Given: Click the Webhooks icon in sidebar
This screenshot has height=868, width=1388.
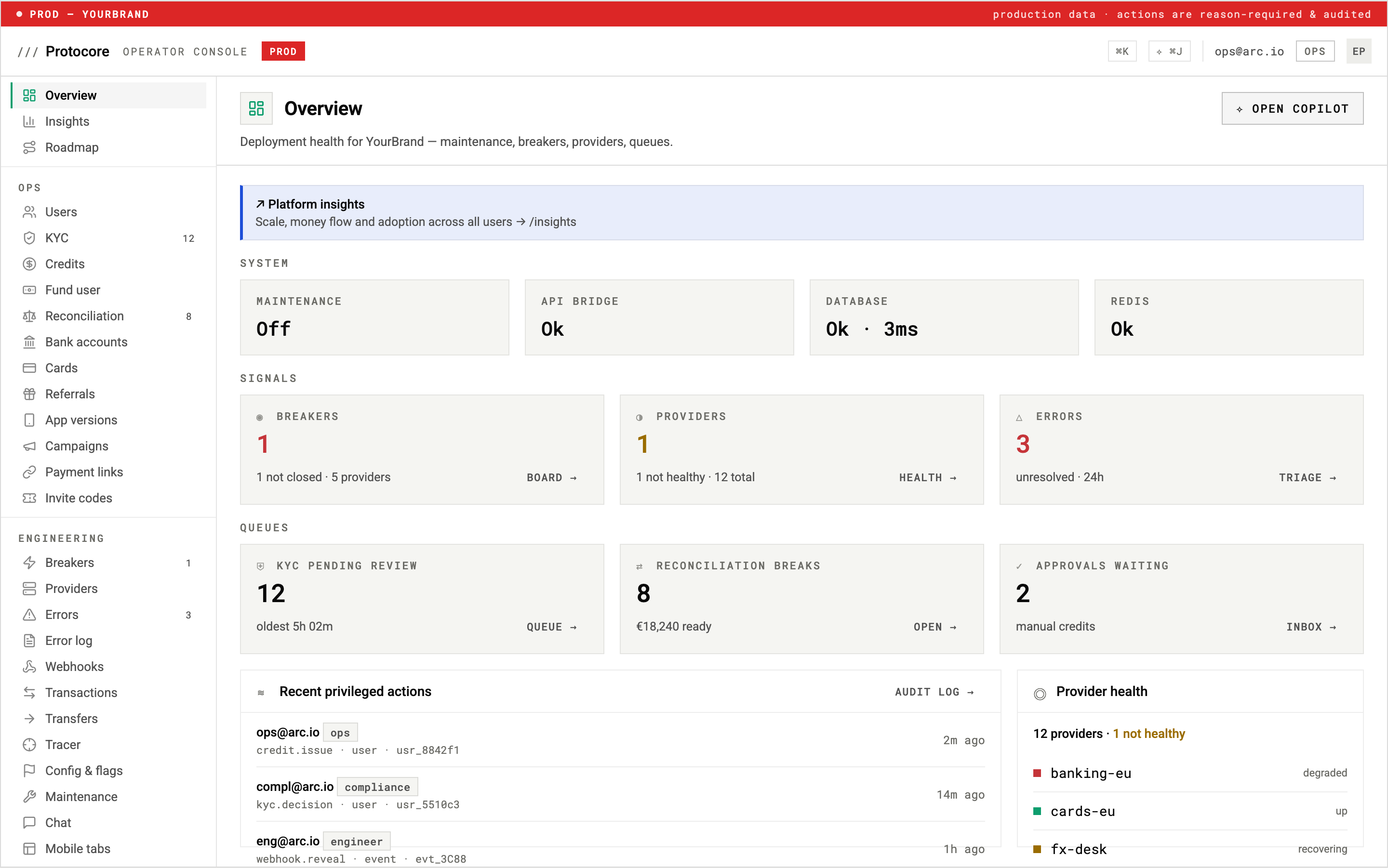Looking at the screenshot, I should 29,667.
